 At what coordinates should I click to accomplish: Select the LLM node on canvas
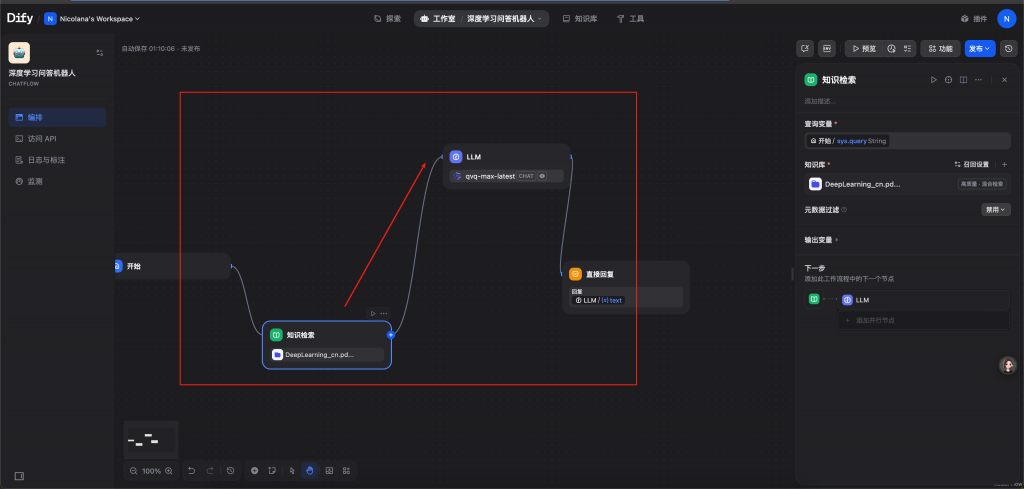[x=506, y=157]
